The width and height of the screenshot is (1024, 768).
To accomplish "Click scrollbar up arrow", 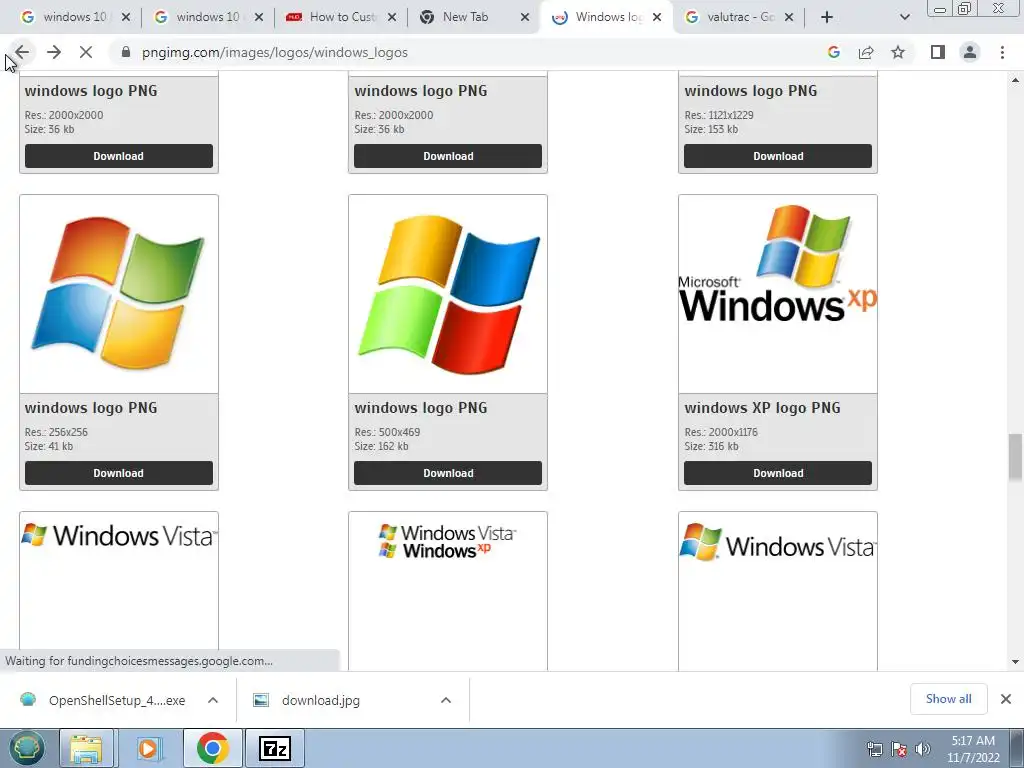I will tap(1015, 80).
